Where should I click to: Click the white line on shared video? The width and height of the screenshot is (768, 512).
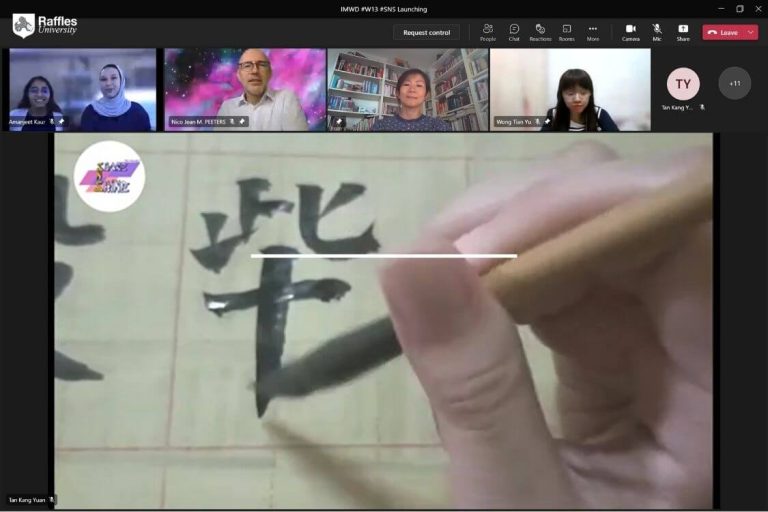click(383, 256)
